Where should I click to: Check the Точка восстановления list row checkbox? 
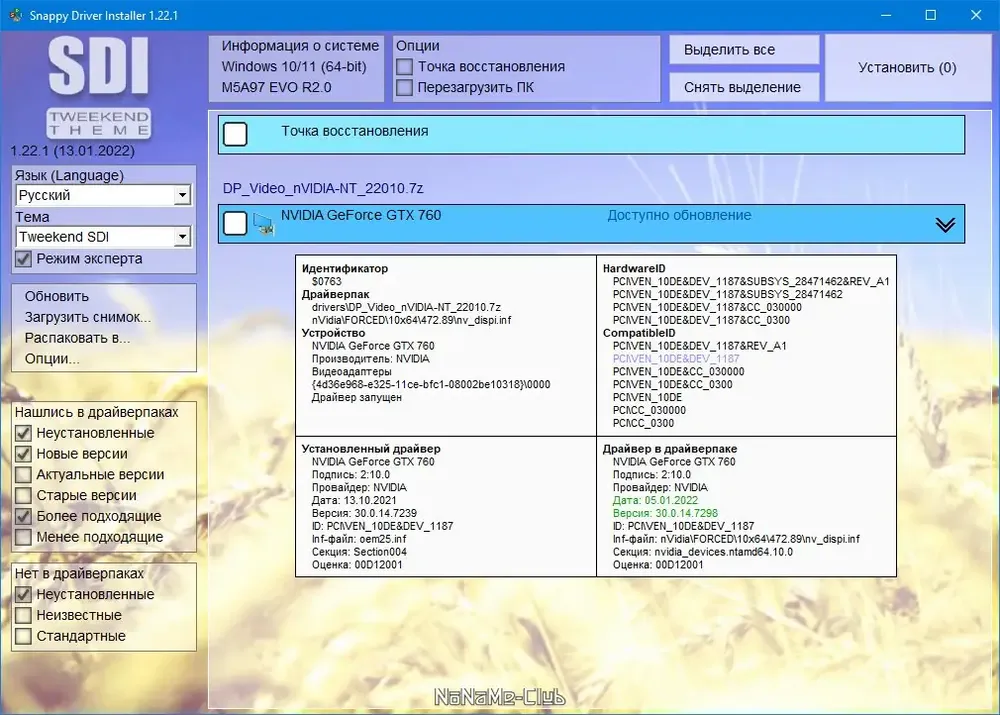click(235, 135)
